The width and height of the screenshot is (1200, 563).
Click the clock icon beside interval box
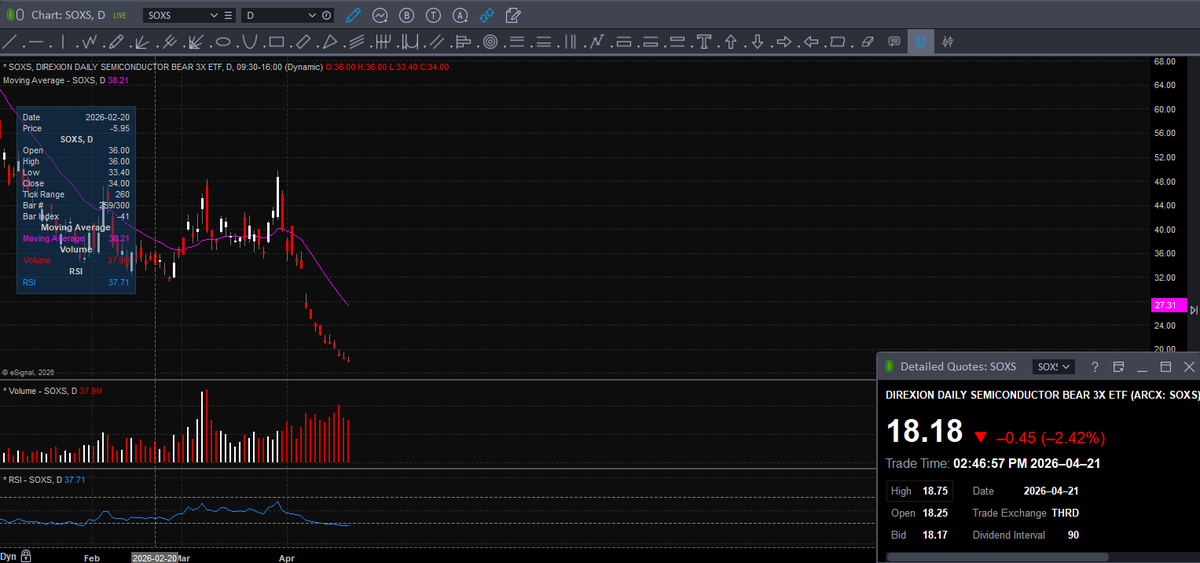(327, 16)
